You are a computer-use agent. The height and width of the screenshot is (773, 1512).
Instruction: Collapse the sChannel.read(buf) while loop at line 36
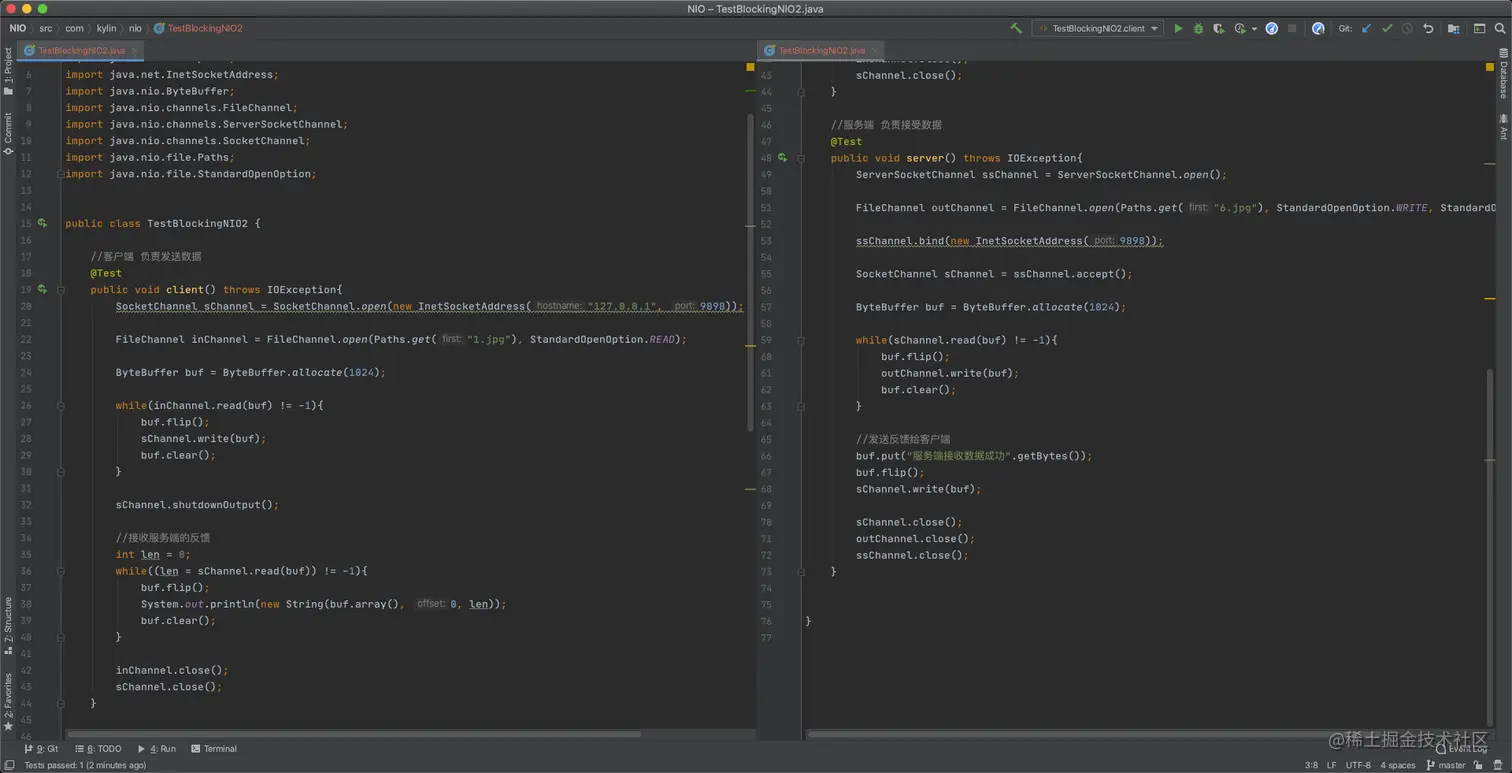tap(61, 571)
